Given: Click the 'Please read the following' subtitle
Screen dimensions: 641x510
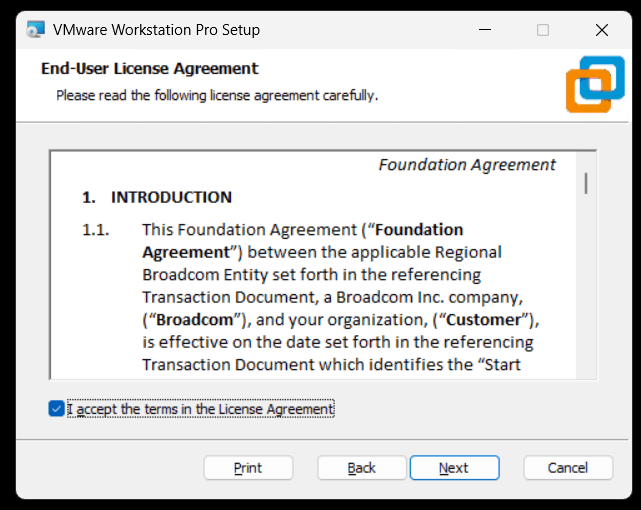Looking at the screenshot, I should pyautogui.click(x=217, y=95).
